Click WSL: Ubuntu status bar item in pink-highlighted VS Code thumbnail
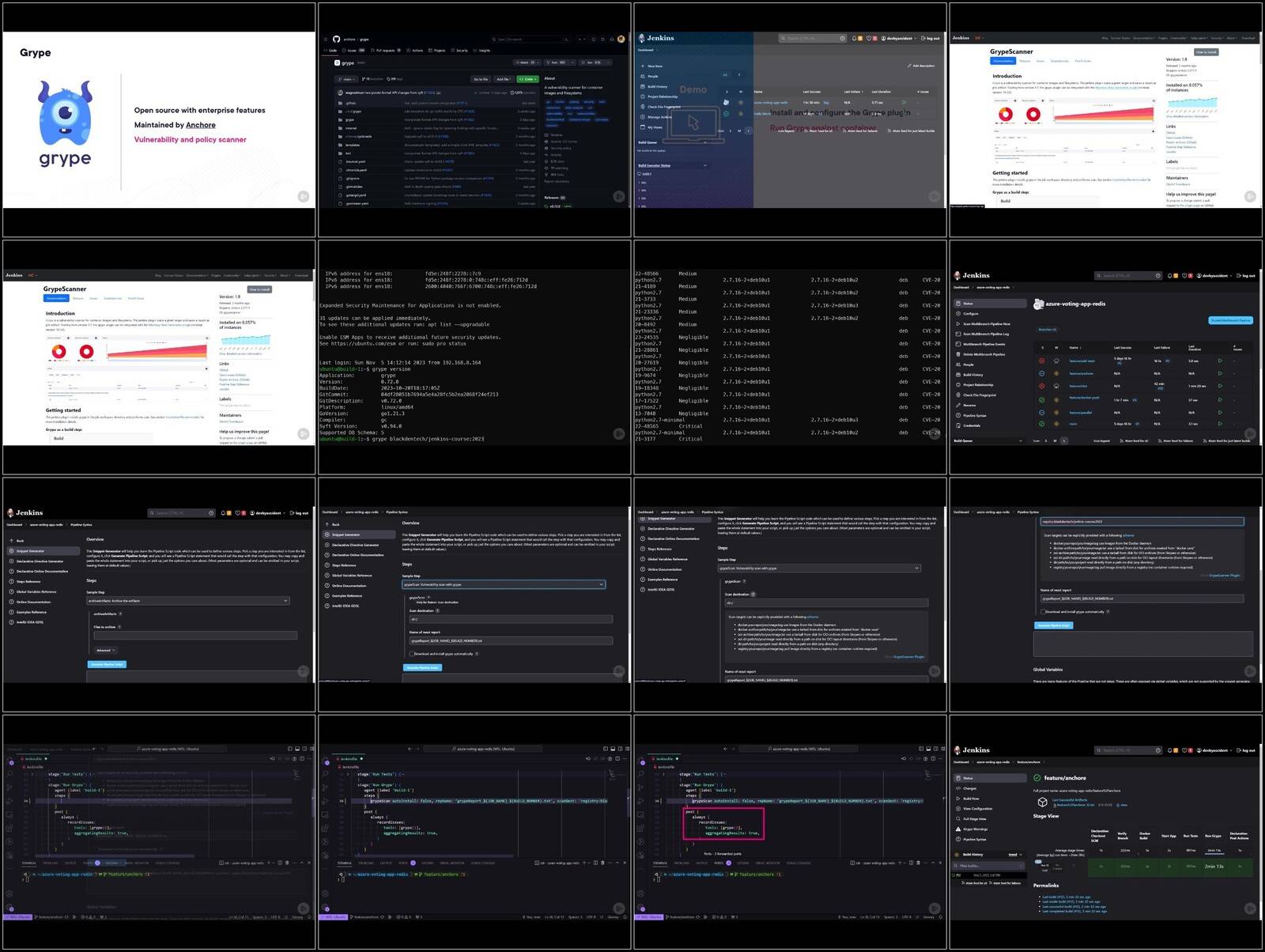This screenshot has height=952, width=1265. (x=648, y=916)
